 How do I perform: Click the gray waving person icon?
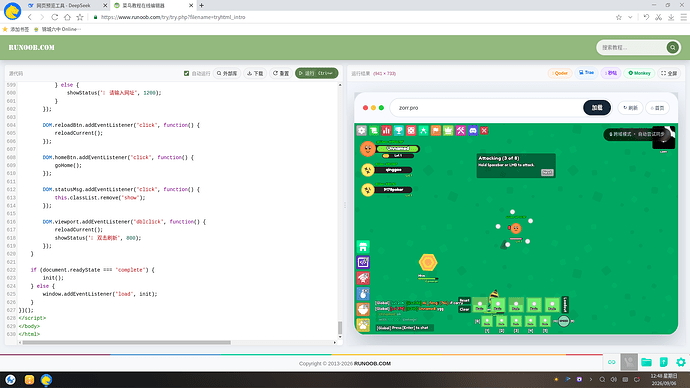tap(629, 362)
